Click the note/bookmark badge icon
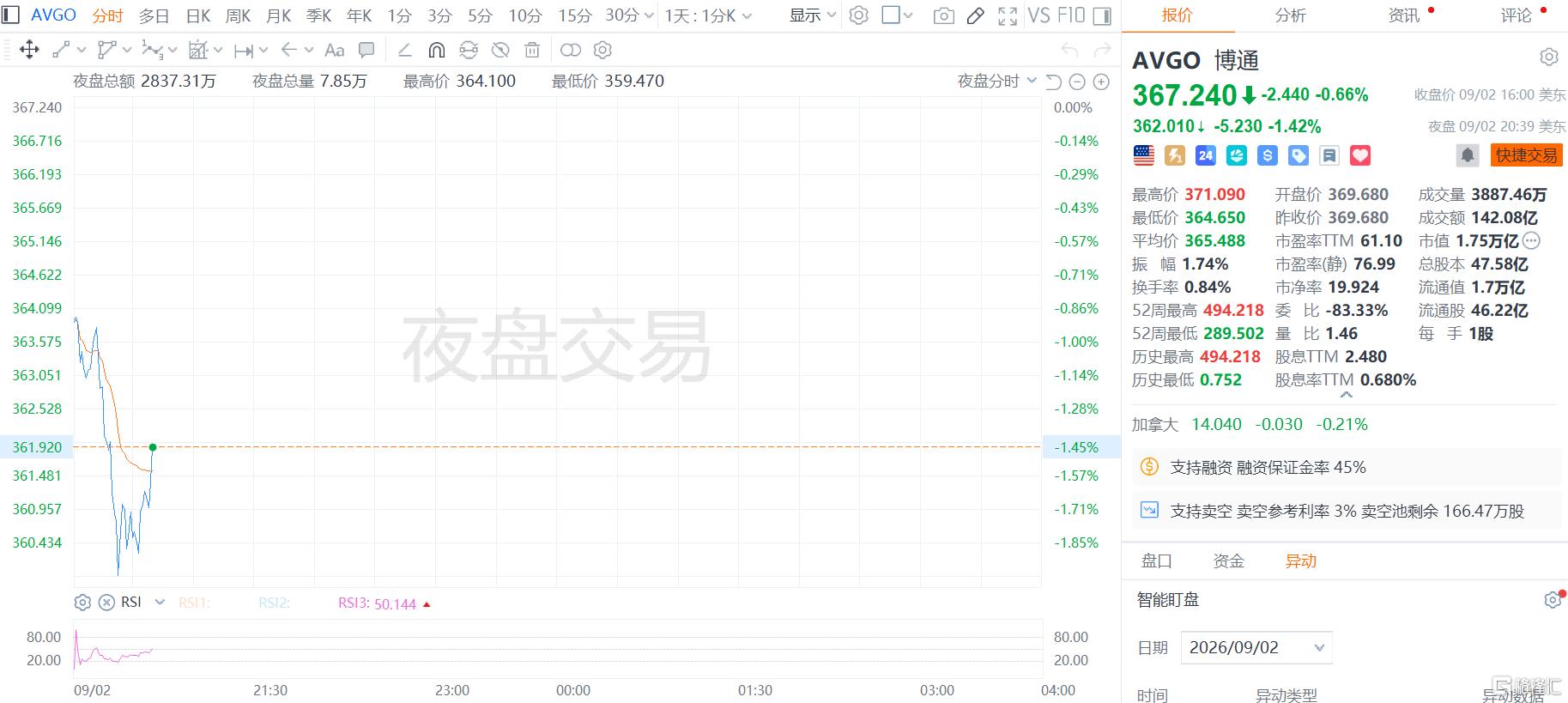 click(1329, 155)
